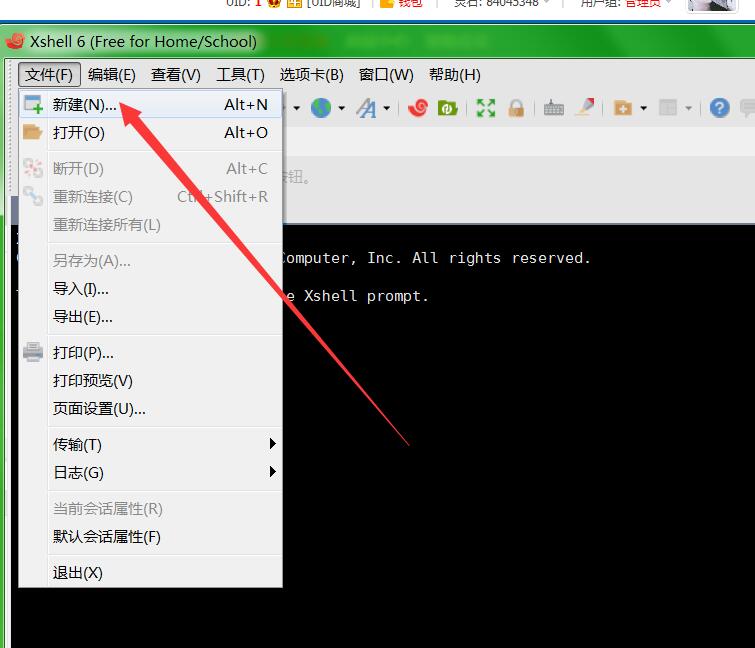
Task: Select 新建(N)... from the file menu
Action: click(x=85, y=105)
